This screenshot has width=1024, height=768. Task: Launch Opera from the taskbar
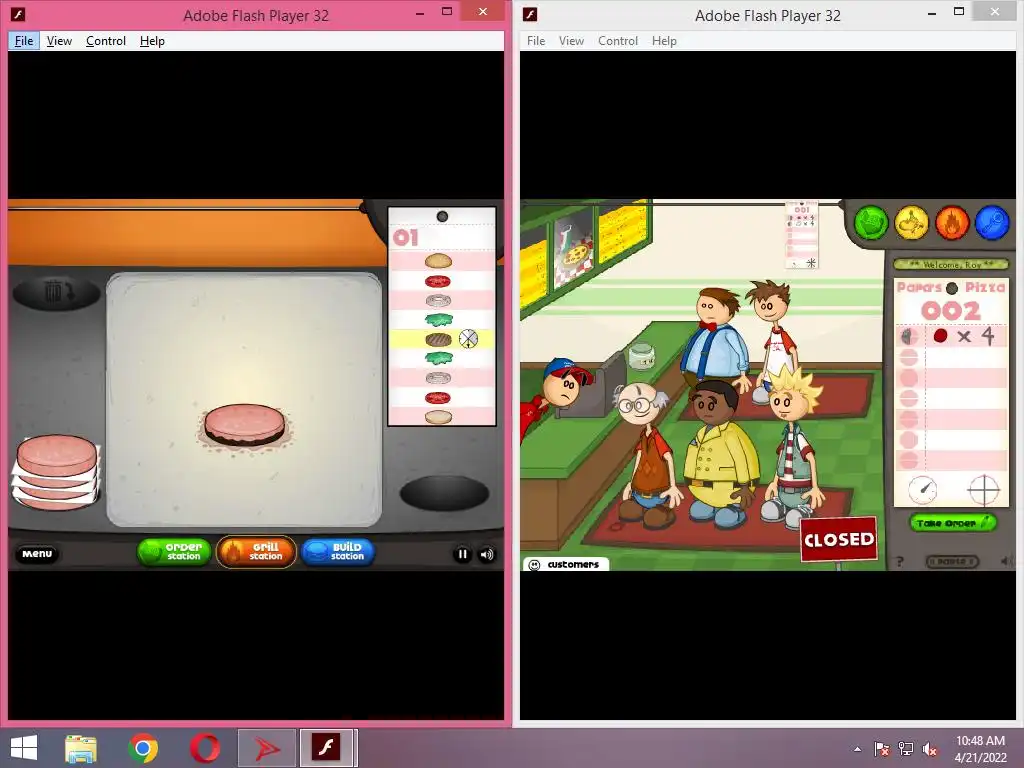click(204, 748)
